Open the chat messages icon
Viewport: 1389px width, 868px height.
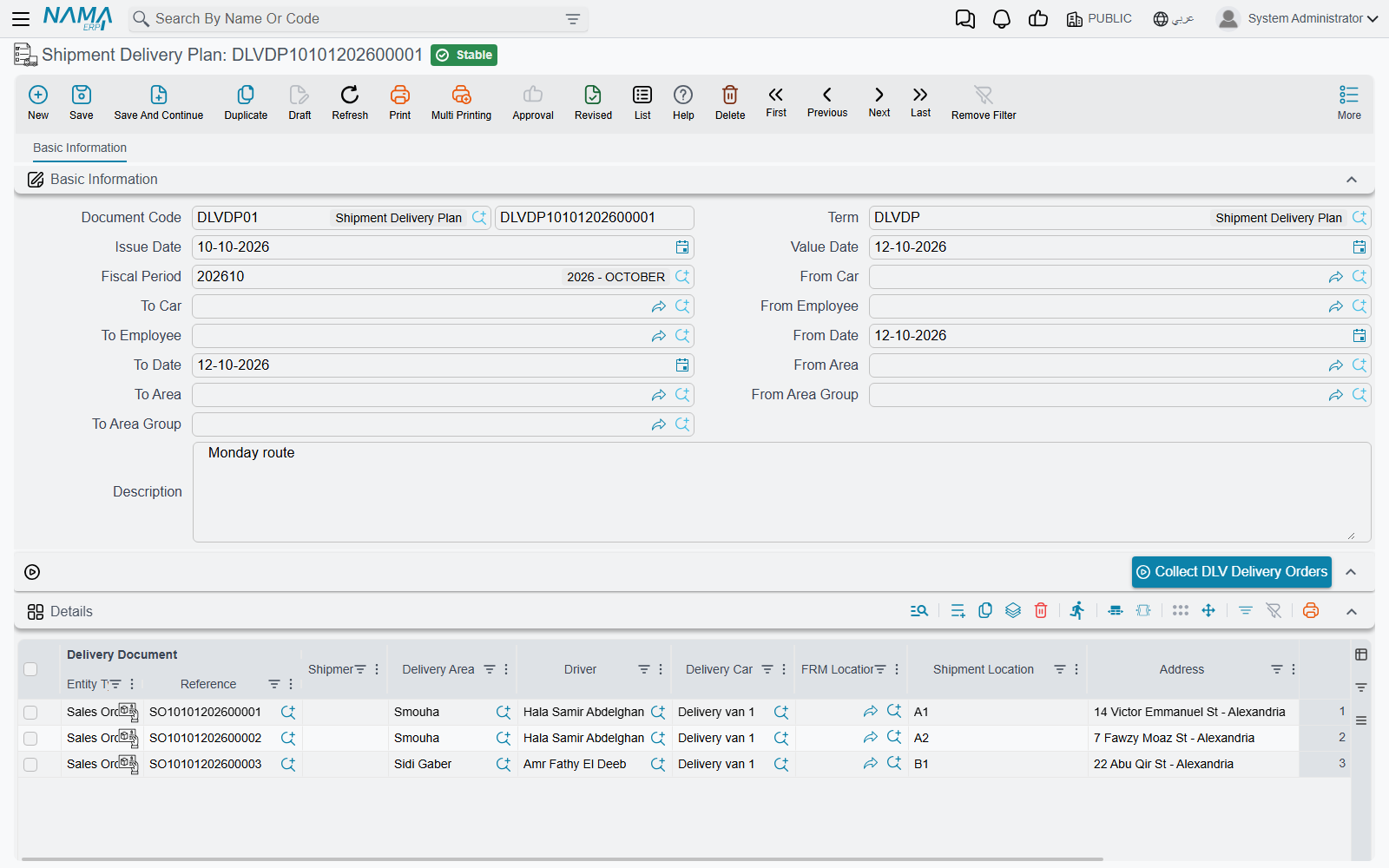[965, 19]
